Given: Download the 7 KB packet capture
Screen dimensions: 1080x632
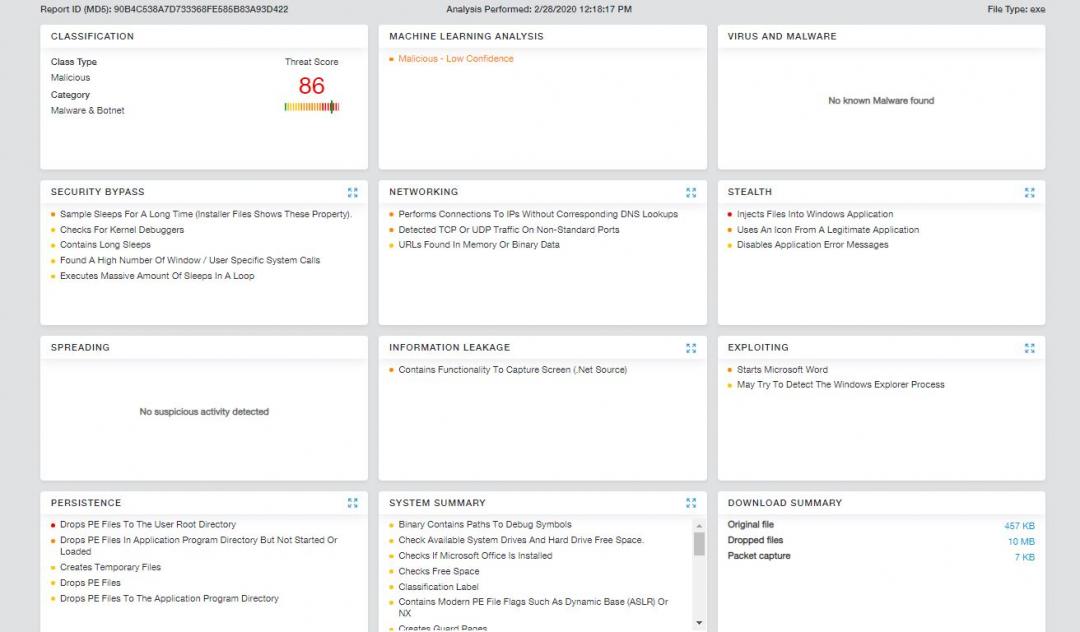Looking at the screenshot, I should [x=1024, y=557].
